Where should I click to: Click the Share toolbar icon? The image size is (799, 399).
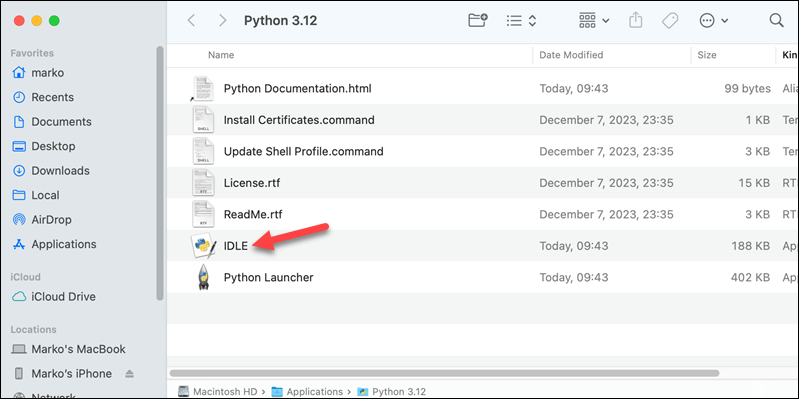[635, 20]
